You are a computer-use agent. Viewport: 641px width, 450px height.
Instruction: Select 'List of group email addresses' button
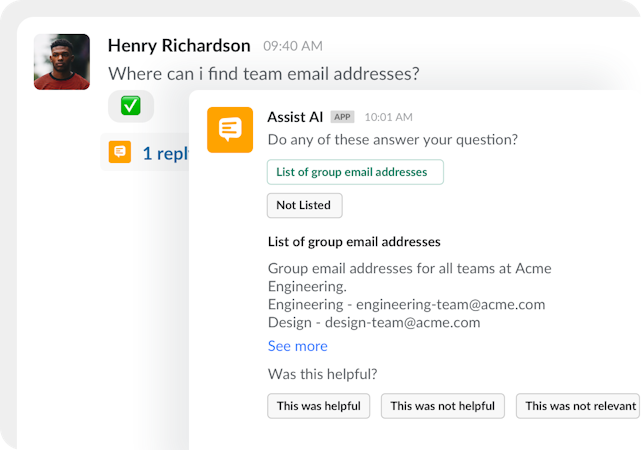[355, 172]
